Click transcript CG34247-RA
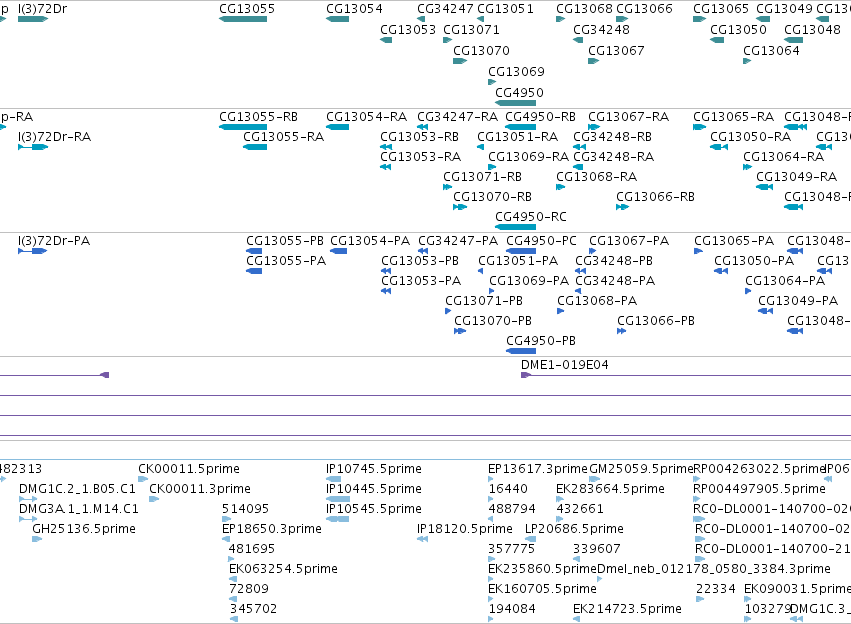Viewport: 851px width, 624px height. (423, 127)
